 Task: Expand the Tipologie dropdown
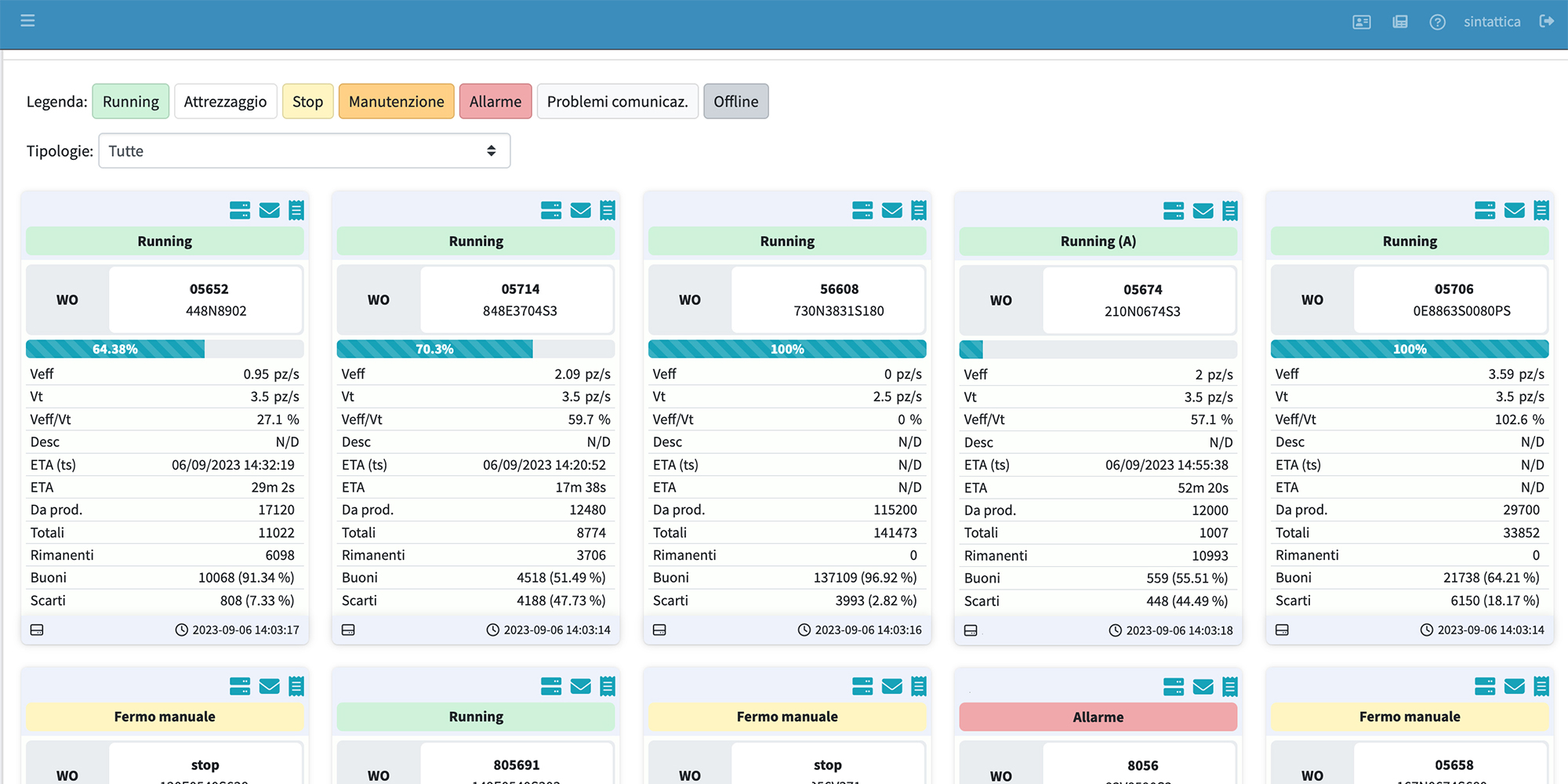304,151
